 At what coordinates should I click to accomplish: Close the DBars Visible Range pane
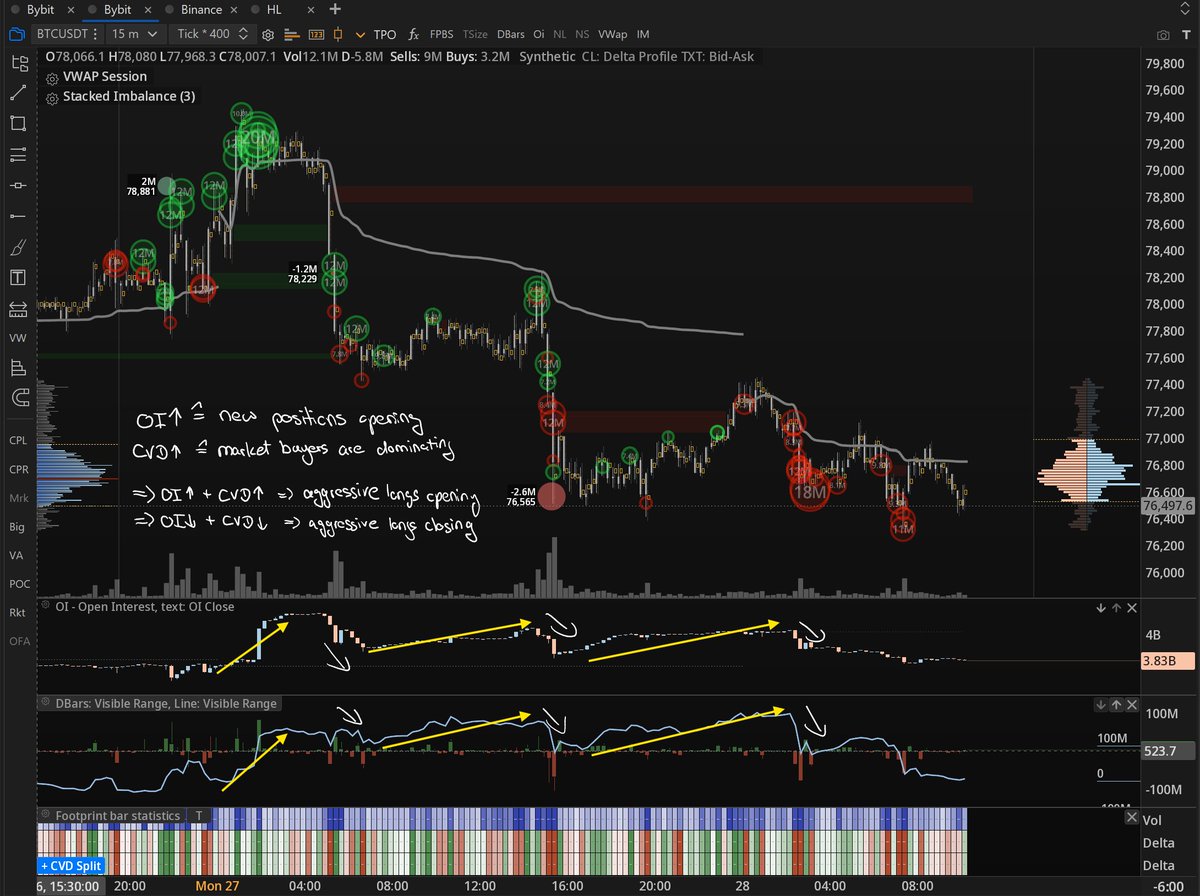(1132, 704)
